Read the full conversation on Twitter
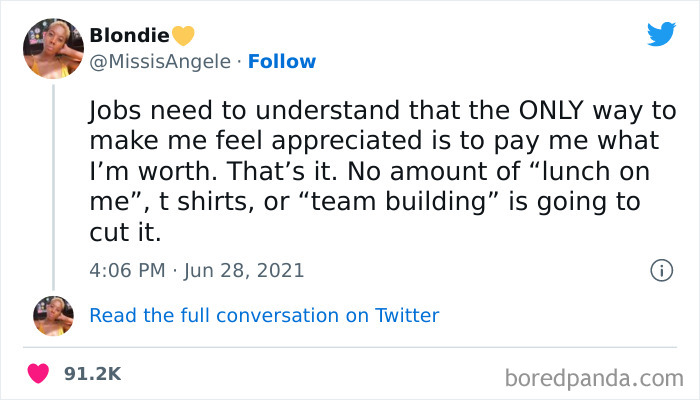Screen dimensions: 700x400 pos(264,315)
